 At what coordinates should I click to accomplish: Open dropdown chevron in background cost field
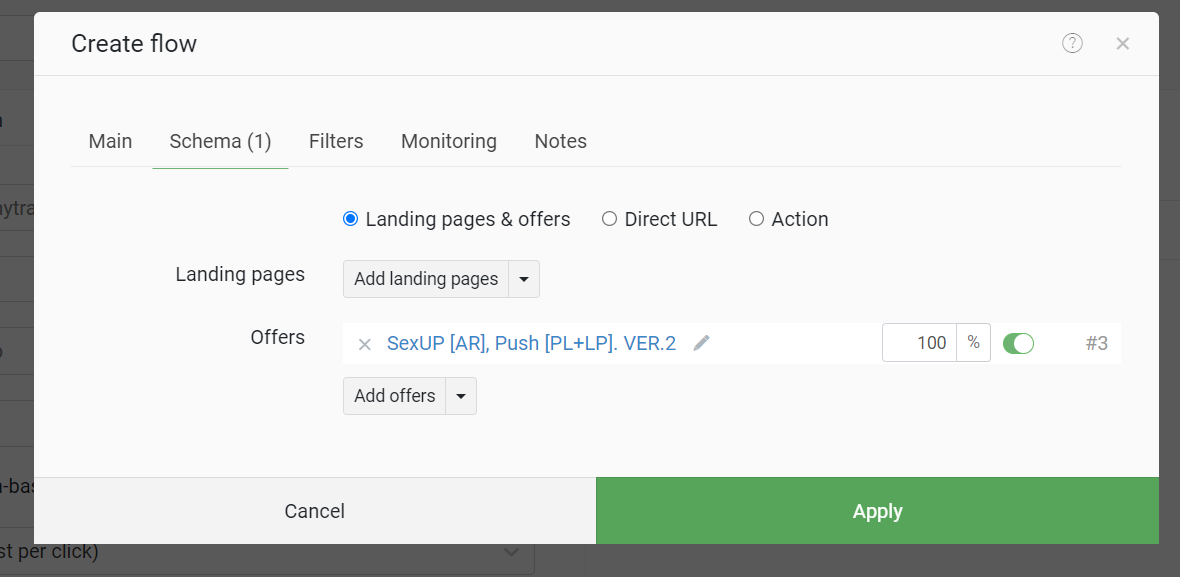coord(511,552)
